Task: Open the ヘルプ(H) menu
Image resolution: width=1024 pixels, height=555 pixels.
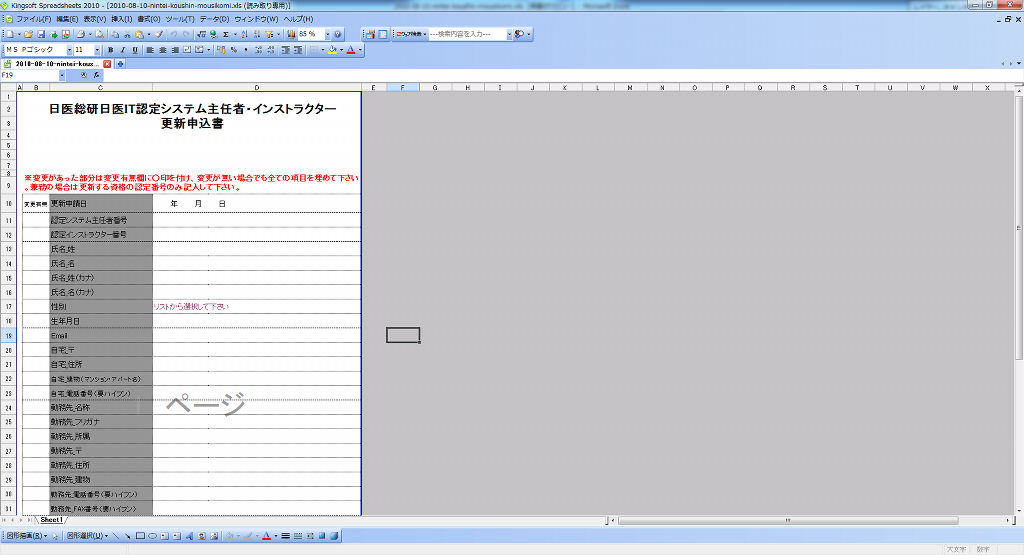Action: point(298,19)
